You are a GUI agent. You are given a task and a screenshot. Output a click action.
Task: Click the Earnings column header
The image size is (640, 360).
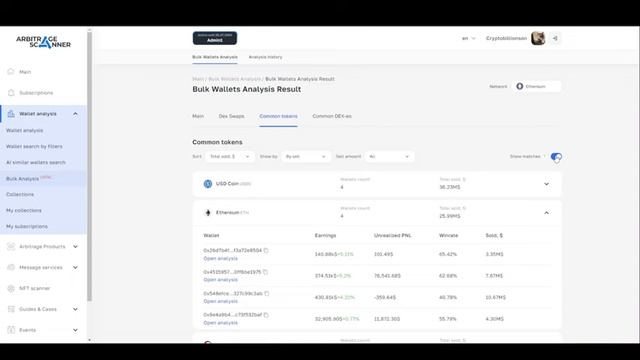pos(325,236)
